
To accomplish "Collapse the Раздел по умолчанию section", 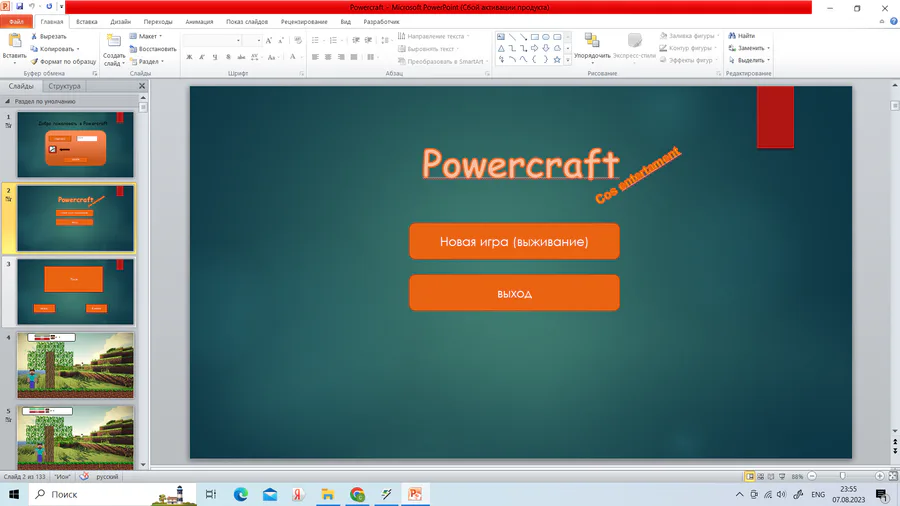I will [7, 102].
